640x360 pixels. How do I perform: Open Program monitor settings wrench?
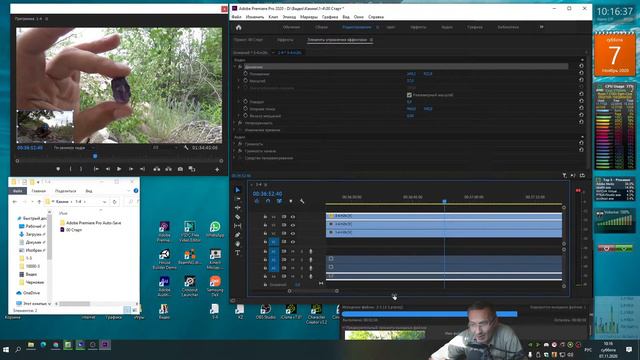point(186,148)
